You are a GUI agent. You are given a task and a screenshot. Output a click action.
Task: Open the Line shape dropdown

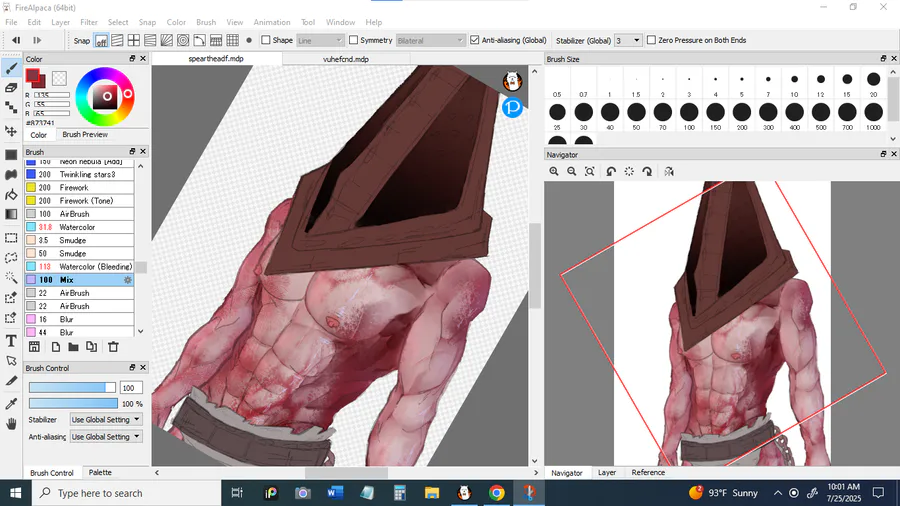(x=320, y=41)
